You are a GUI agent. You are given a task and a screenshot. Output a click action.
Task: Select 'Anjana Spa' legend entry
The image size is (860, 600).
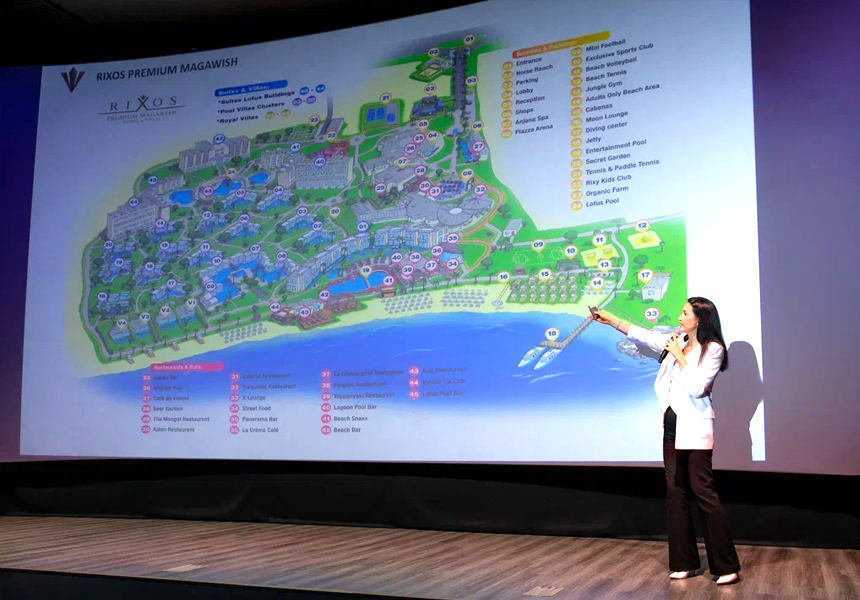[x=531, y=119]
